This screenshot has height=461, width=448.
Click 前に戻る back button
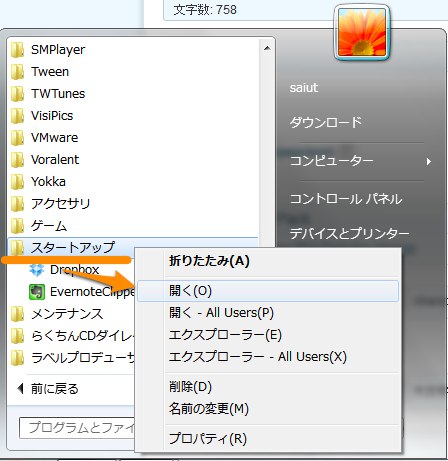click(48, 389)
